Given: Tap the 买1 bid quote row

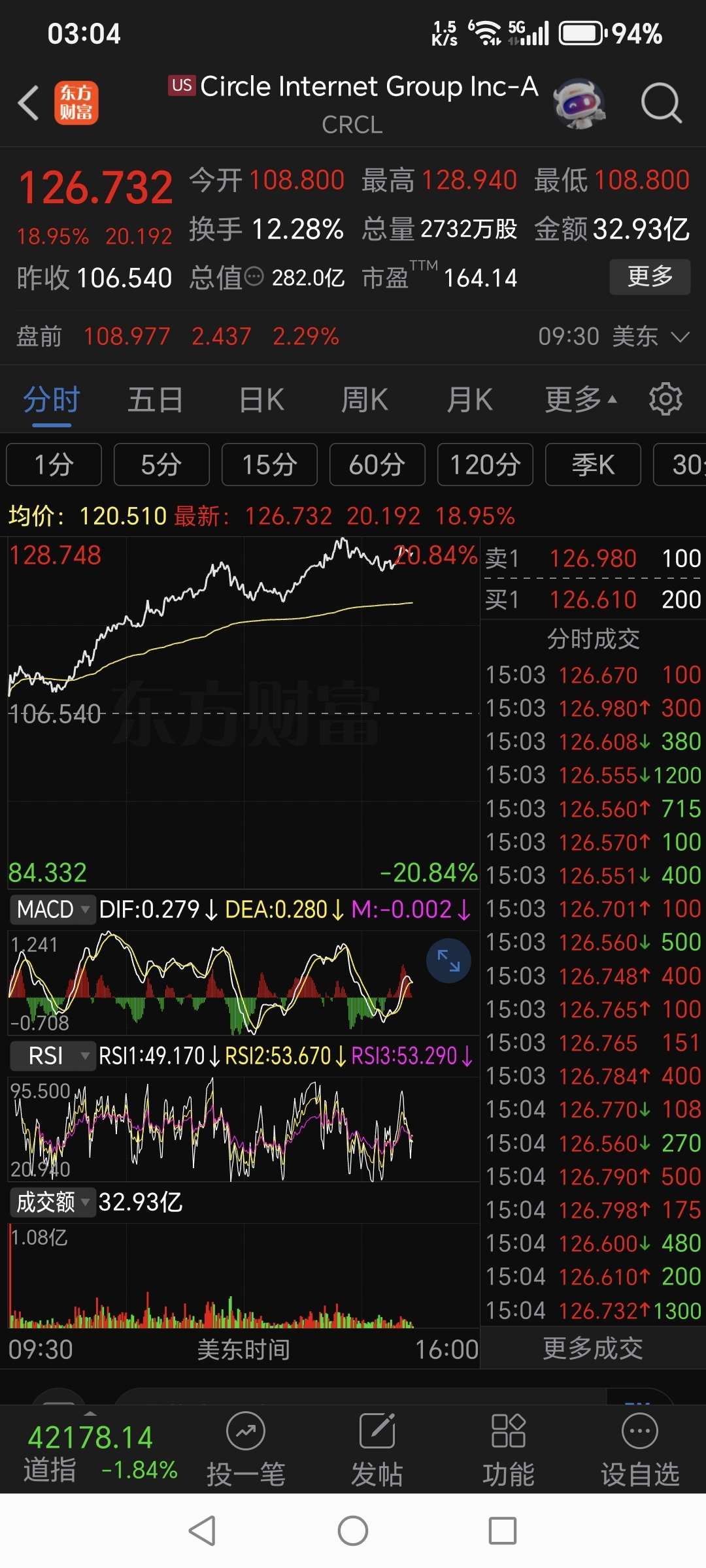Looking at the screenshot, I should click(x=593, y=599).
